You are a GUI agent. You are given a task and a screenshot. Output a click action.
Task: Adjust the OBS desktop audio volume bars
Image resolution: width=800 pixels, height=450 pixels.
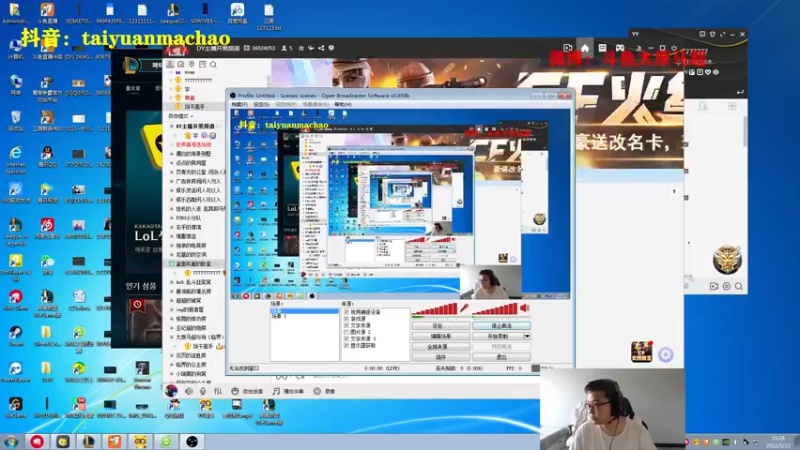pyautogui.click(x=495, y=309)
